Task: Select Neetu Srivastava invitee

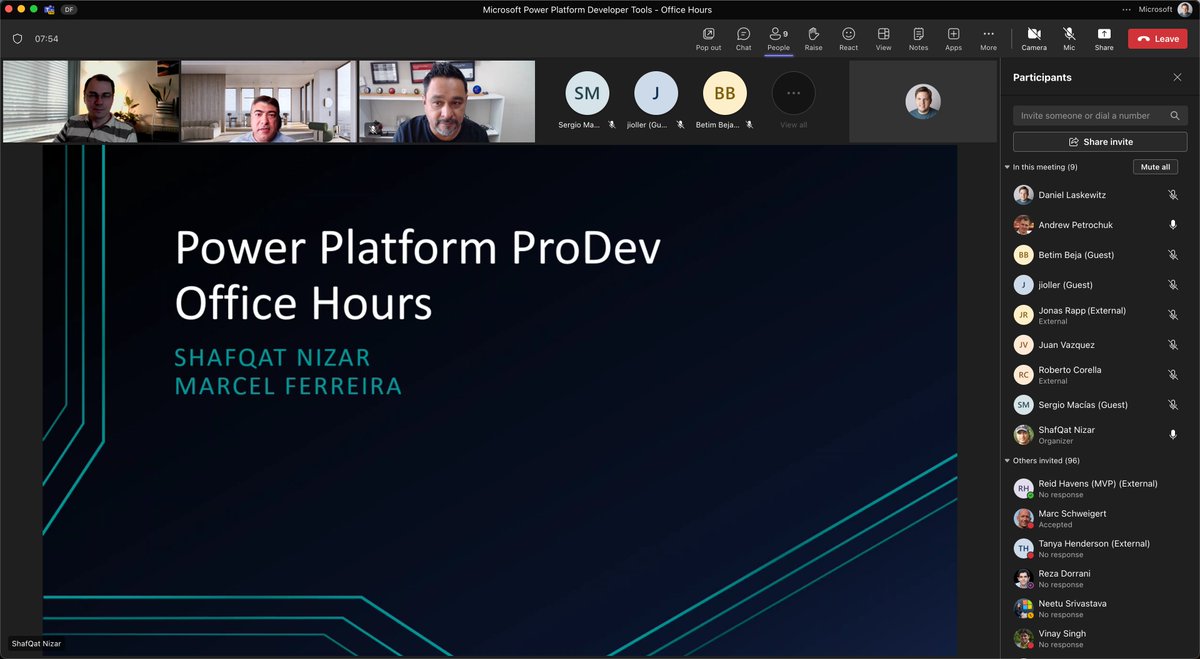Action: click(x=1099, y=608)
